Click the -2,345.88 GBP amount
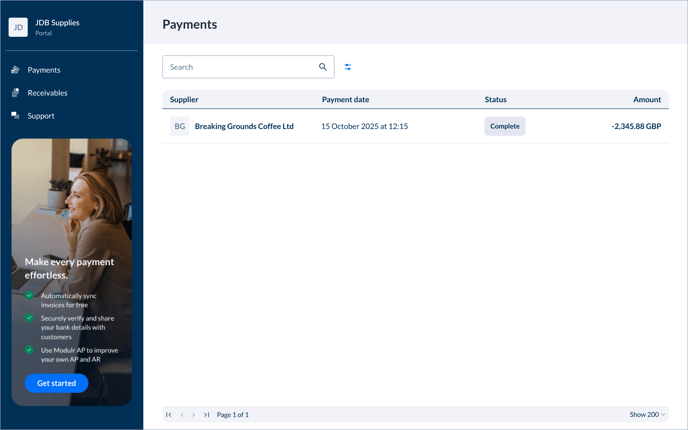688x430 pixels. 636,126
